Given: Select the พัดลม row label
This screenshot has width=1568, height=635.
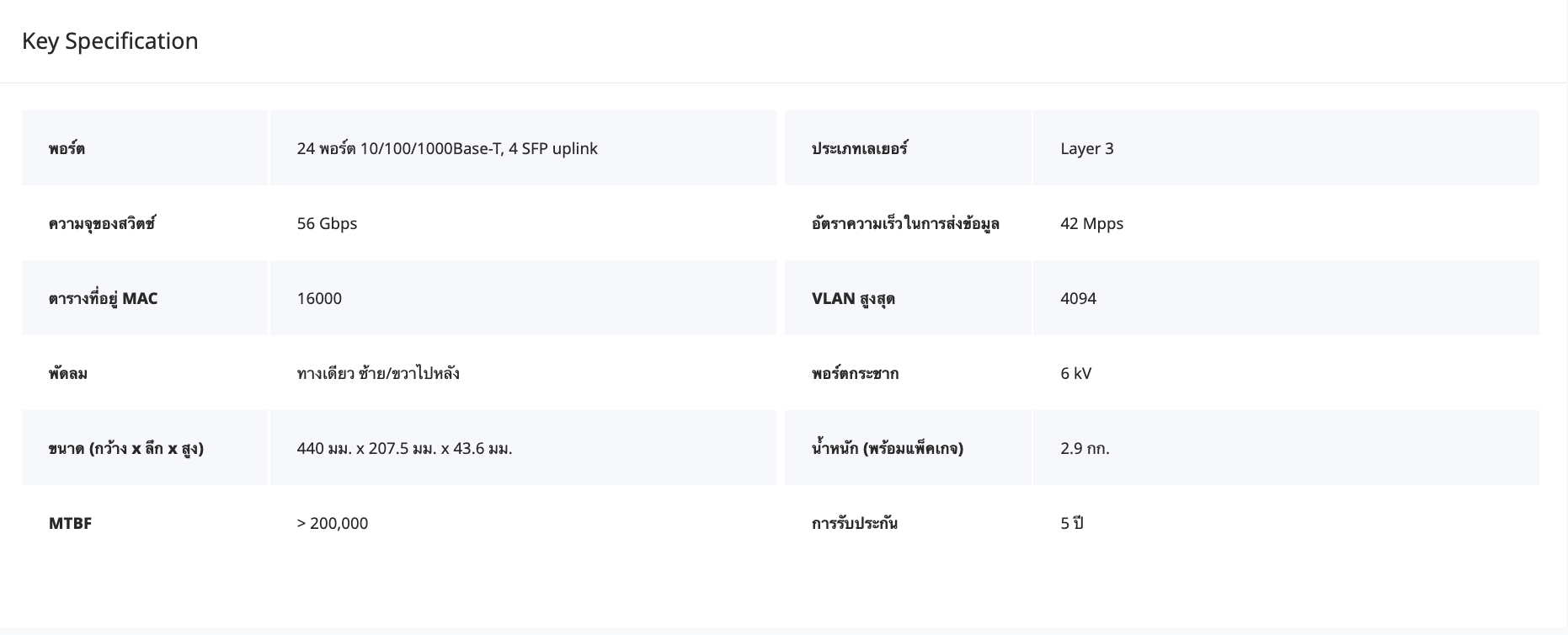Looking at the screenshot, I should click(68, 373).
